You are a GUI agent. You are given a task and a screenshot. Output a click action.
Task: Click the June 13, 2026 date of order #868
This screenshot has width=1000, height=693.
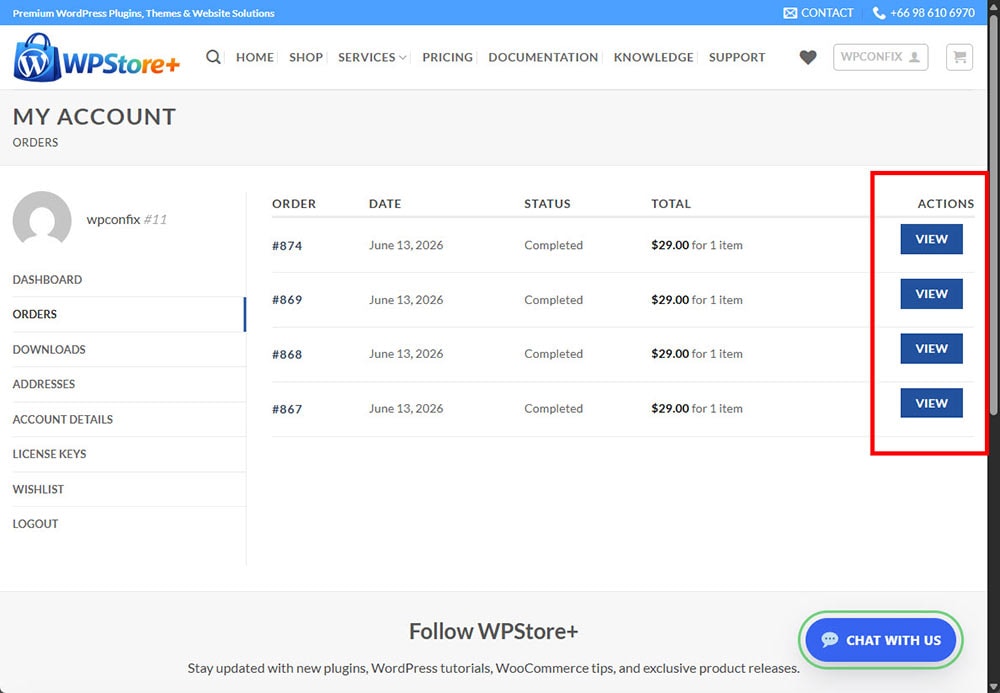pos(406,354)
